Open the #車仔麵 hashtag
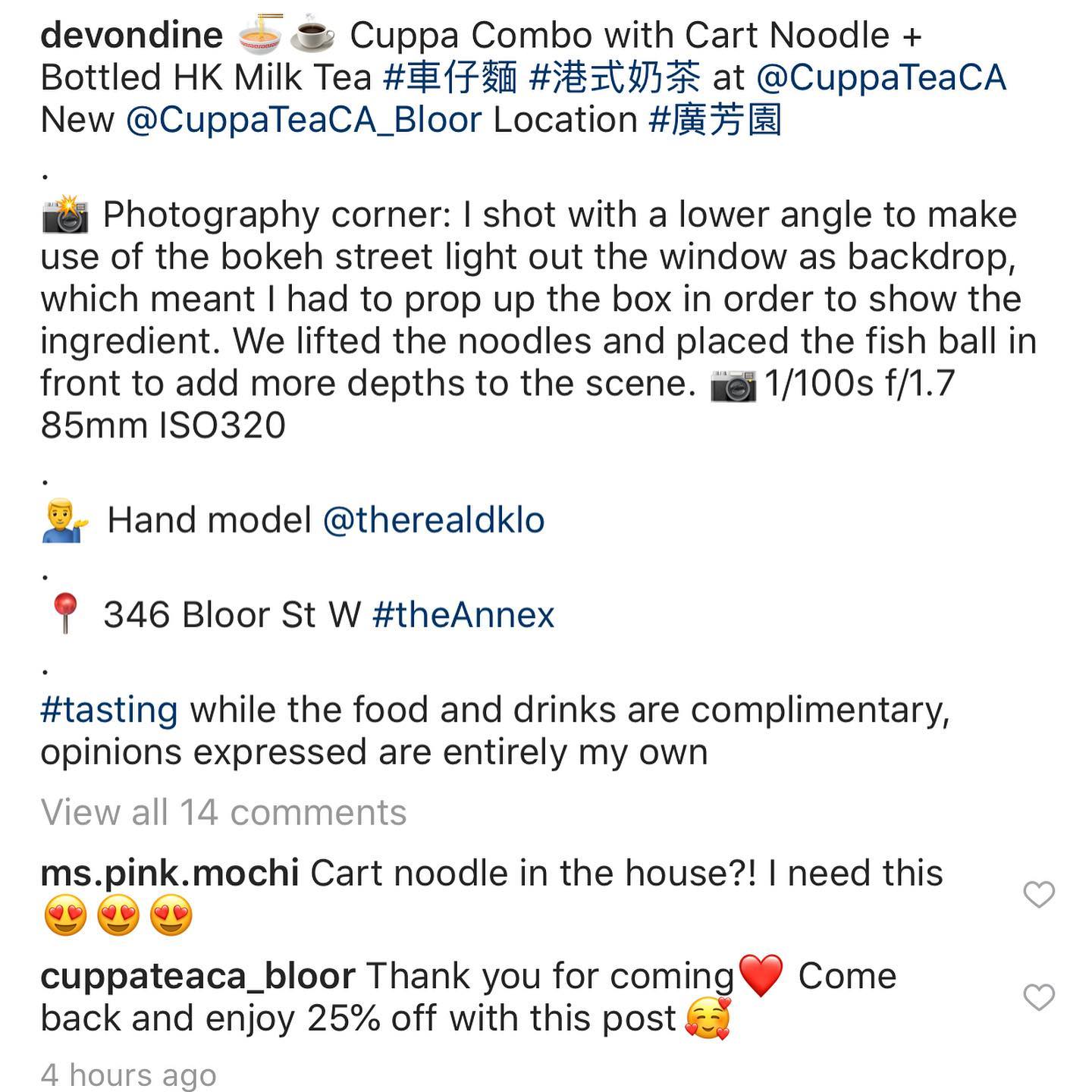 [450, 77]
